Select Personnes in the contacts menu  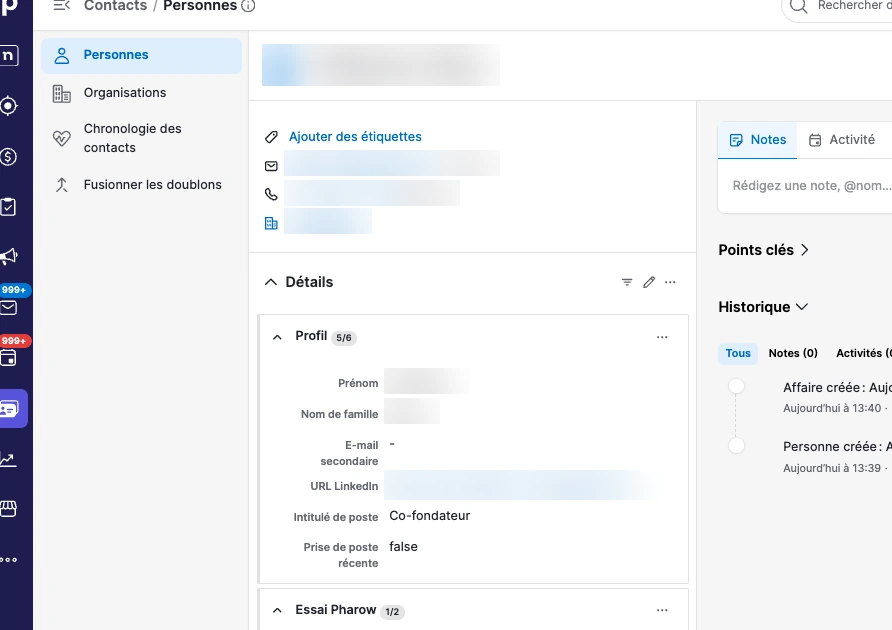(x=141, y=55)
